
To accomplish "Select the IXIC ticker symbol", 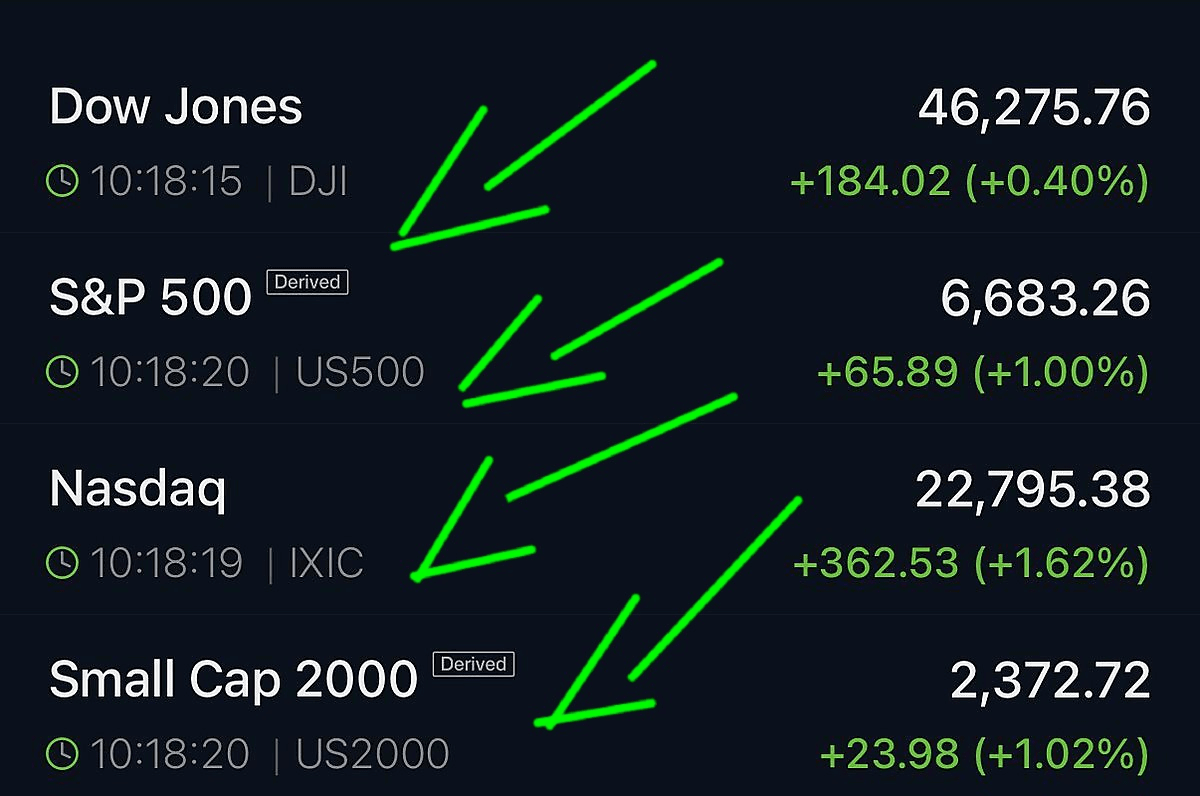I will point(326,564).
